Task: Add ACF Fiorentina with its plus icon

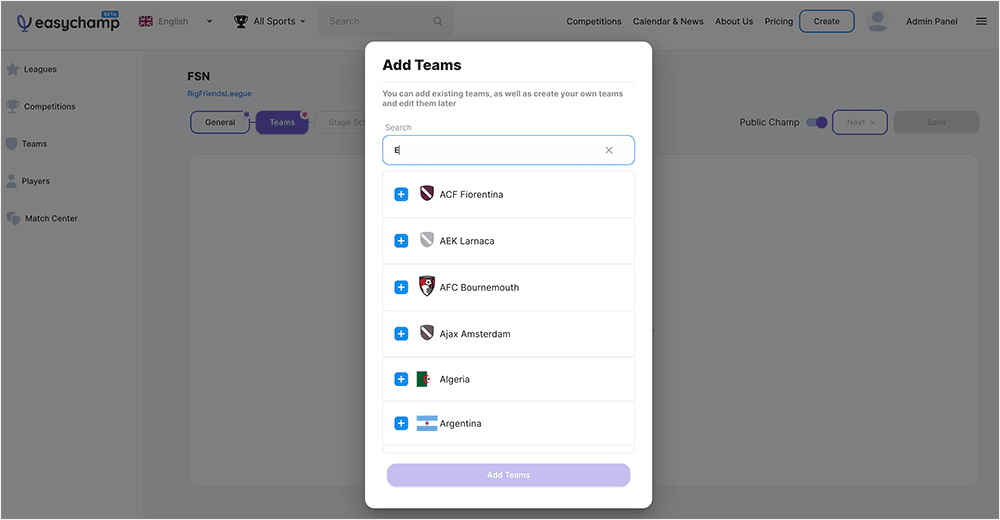Action: click(401, 194)
